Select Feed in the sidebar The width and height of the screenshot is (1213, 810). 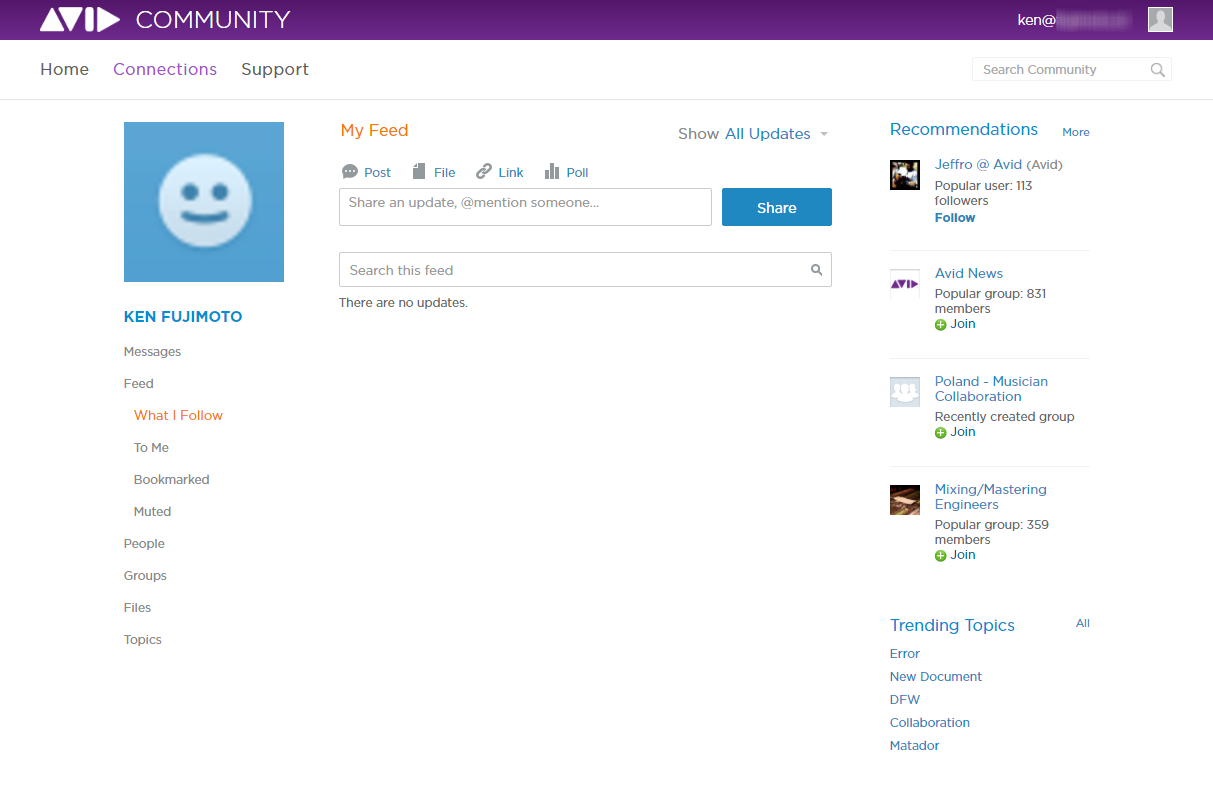pos(139,384)
